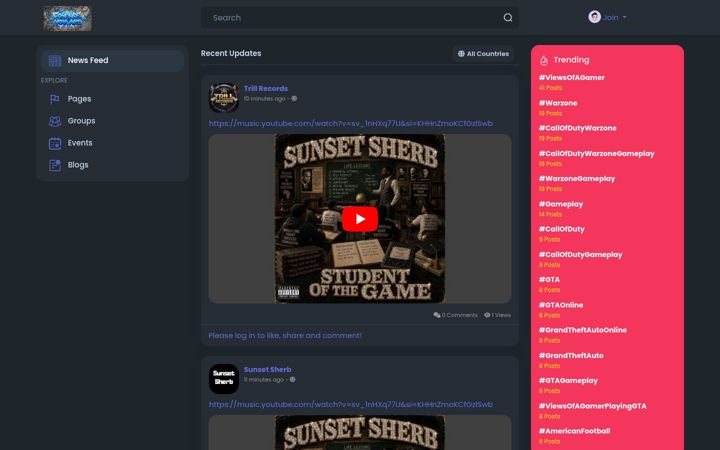Click Trill Records profile avatar
This screenshot has height=450, width=720.
tap(224, 98)
